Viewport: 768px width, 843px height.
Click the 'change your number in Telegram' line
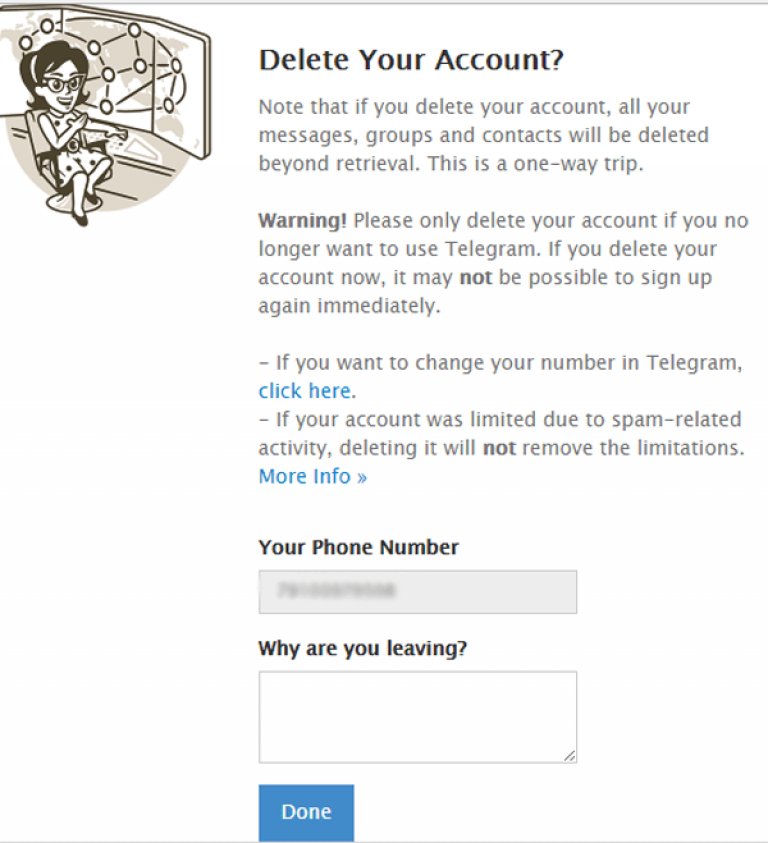[501, 363]
